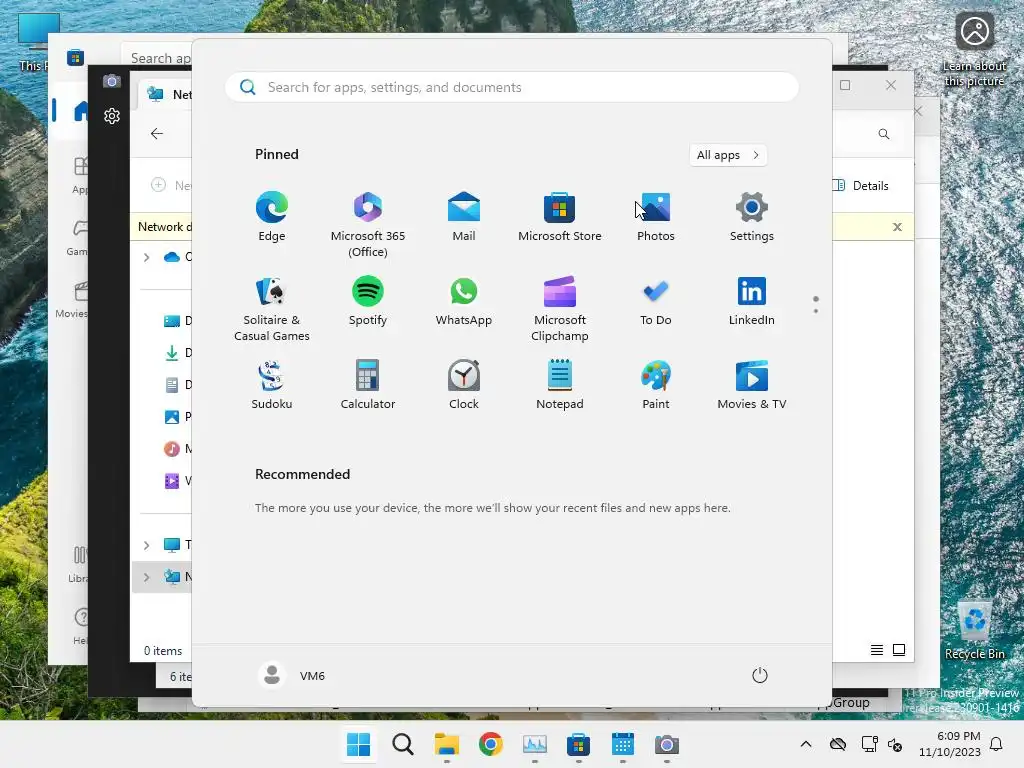Open the Spotify app
The width and height of the screenshot is (1024, 768).
pos(368,301)
